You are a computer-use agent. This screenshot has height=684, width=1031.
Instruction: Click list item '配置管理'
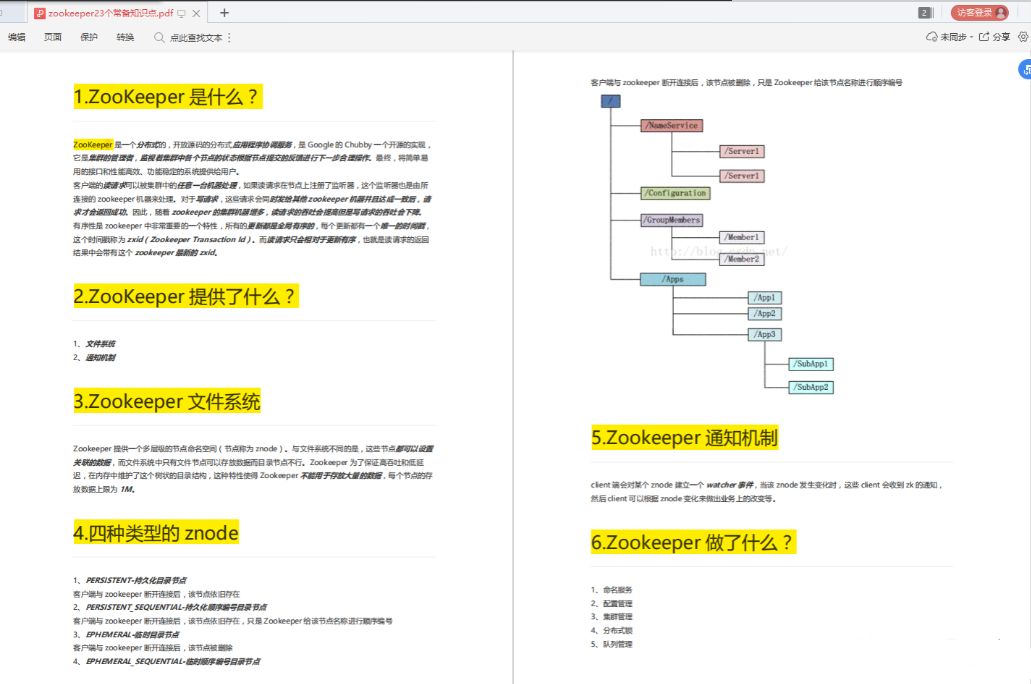tap(617, 604)
